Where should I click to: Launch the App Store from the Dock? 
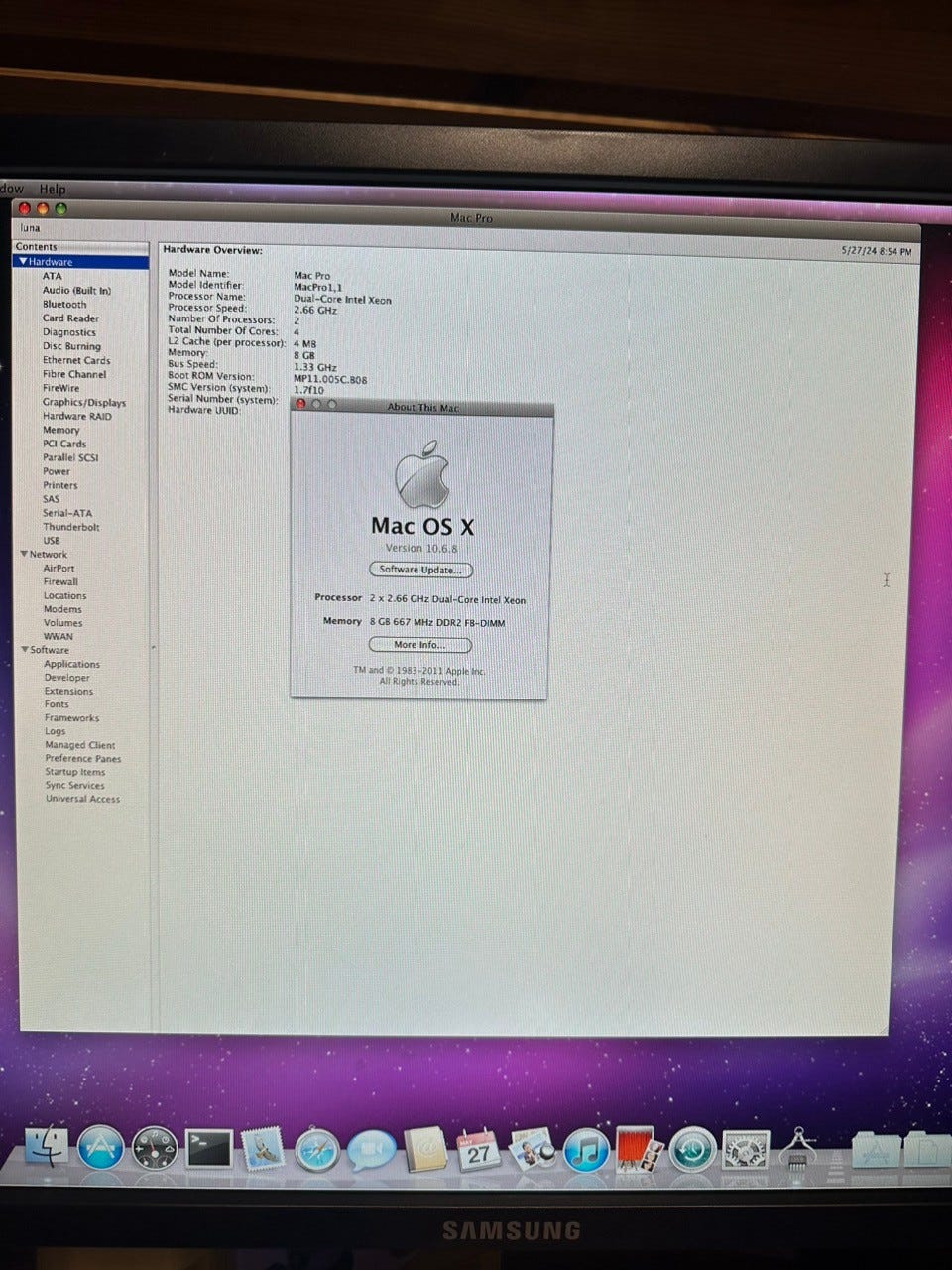click(100, 1148)
